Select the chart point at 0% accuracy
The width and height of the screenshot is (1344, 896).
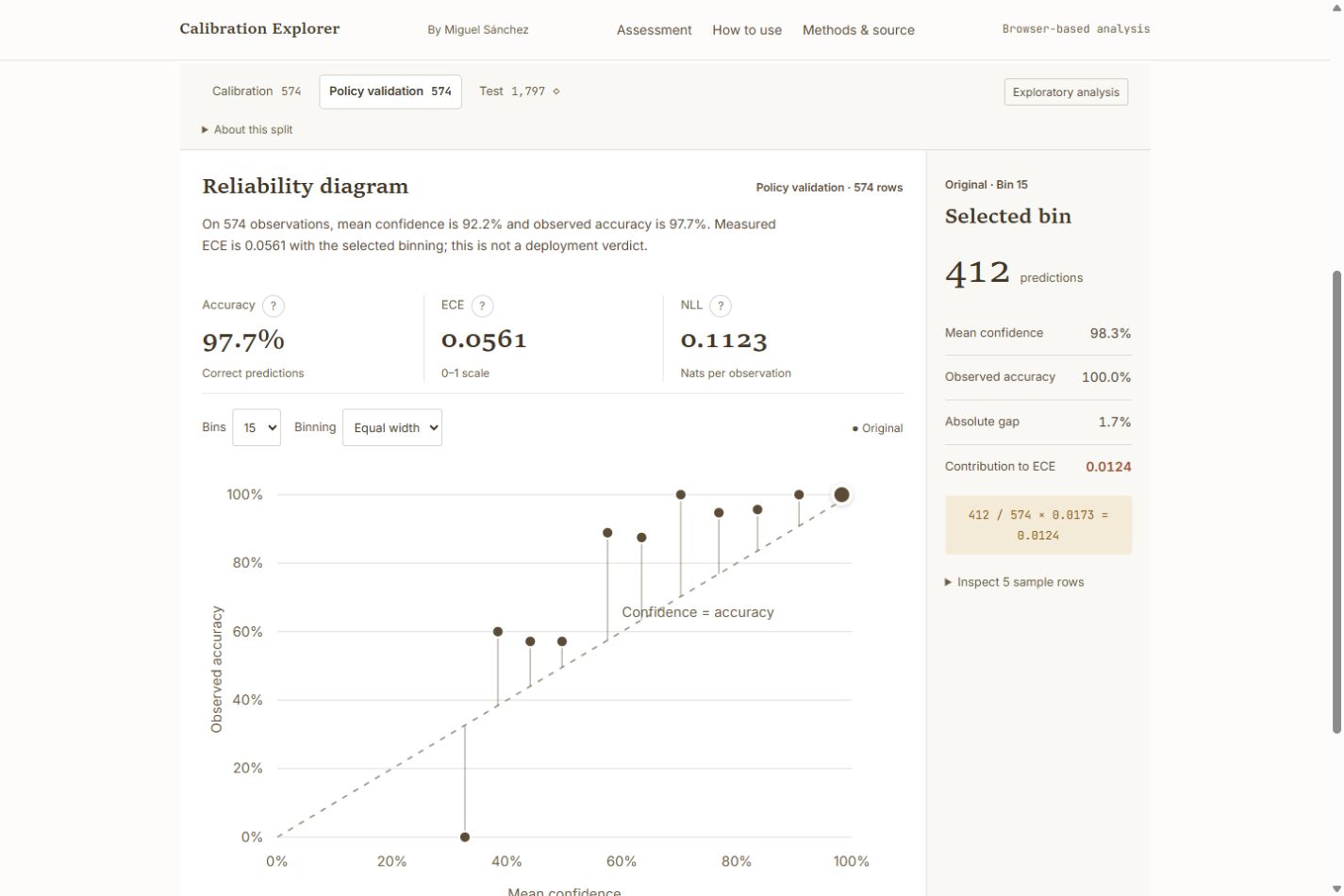465,837
